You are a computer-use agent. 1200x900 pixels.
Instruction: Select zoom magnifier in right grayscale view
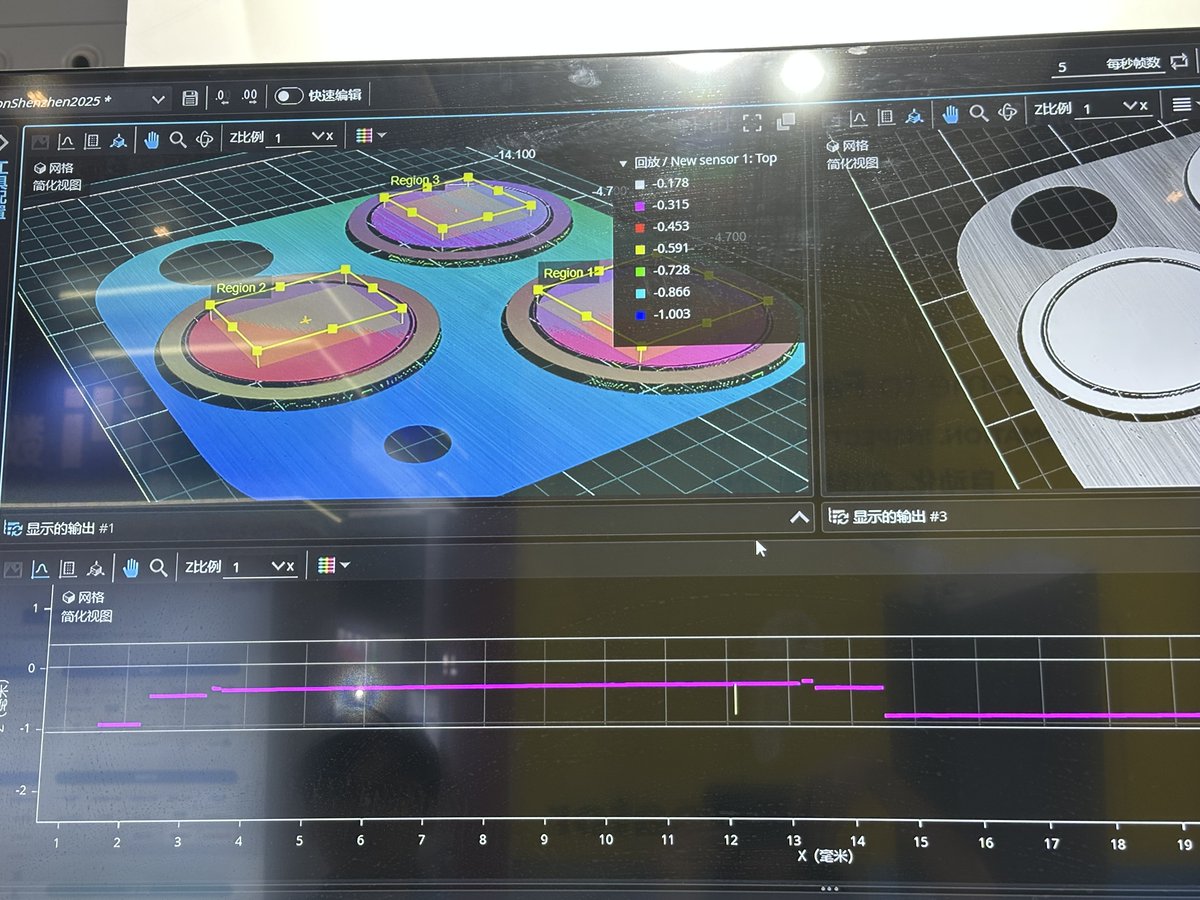pos(979,113)
